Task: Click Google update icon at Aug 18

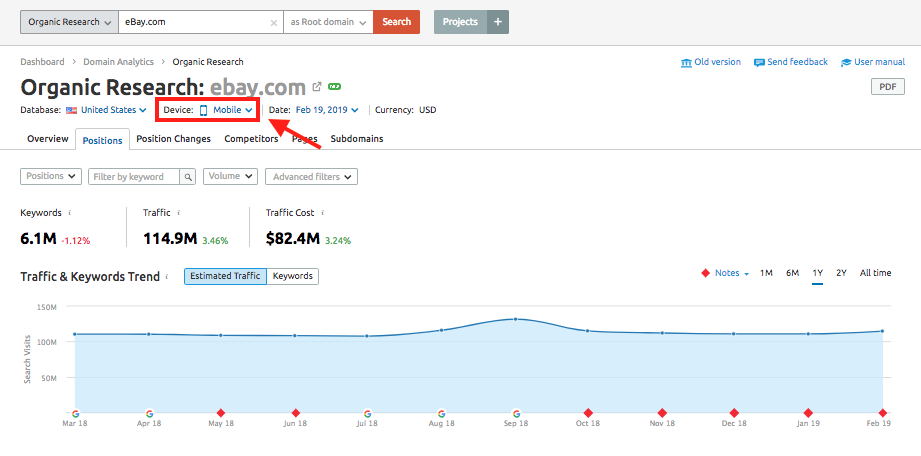Action: [441, 413]
